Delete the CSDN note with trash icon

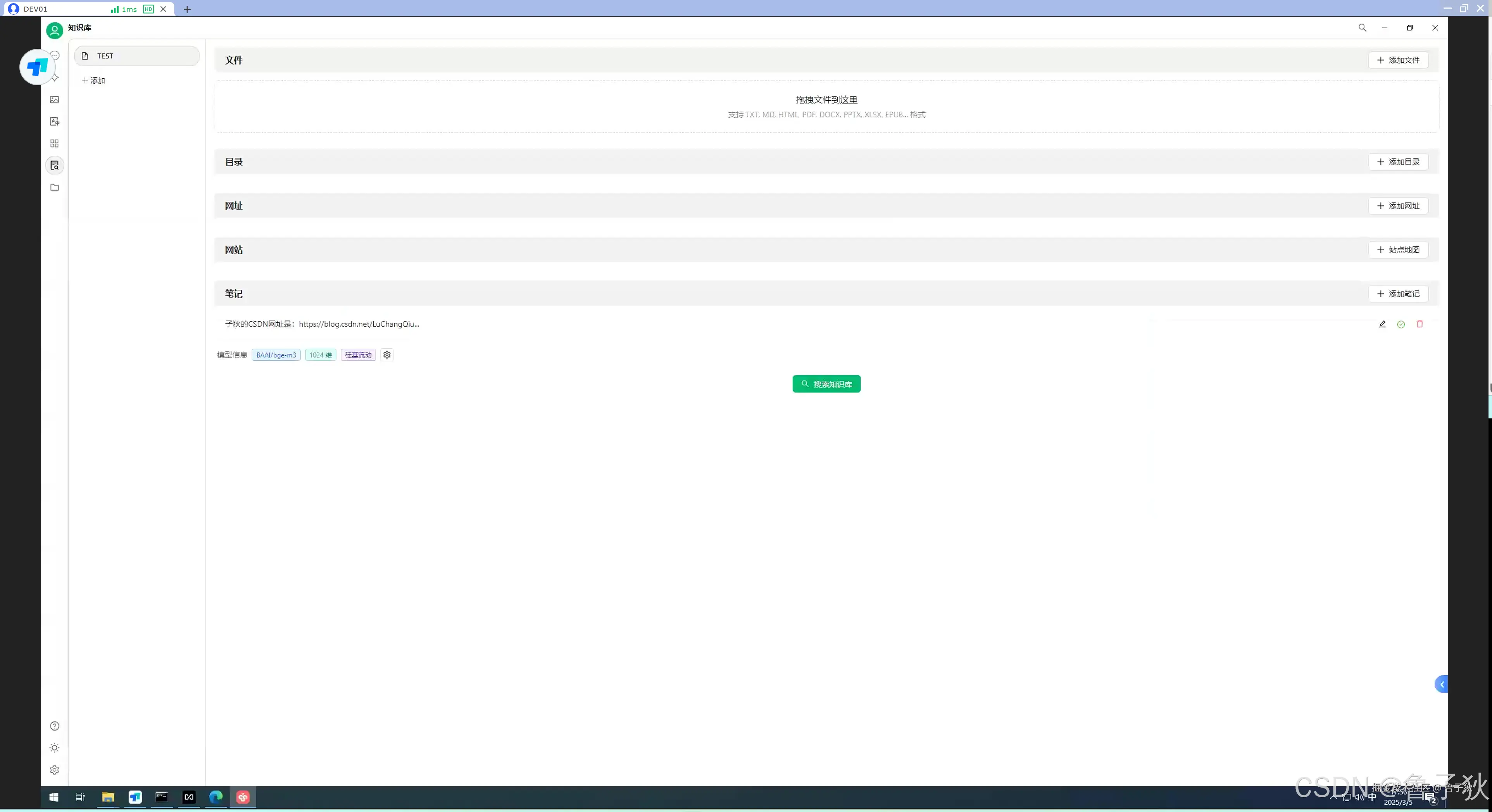coord(1420,324)
